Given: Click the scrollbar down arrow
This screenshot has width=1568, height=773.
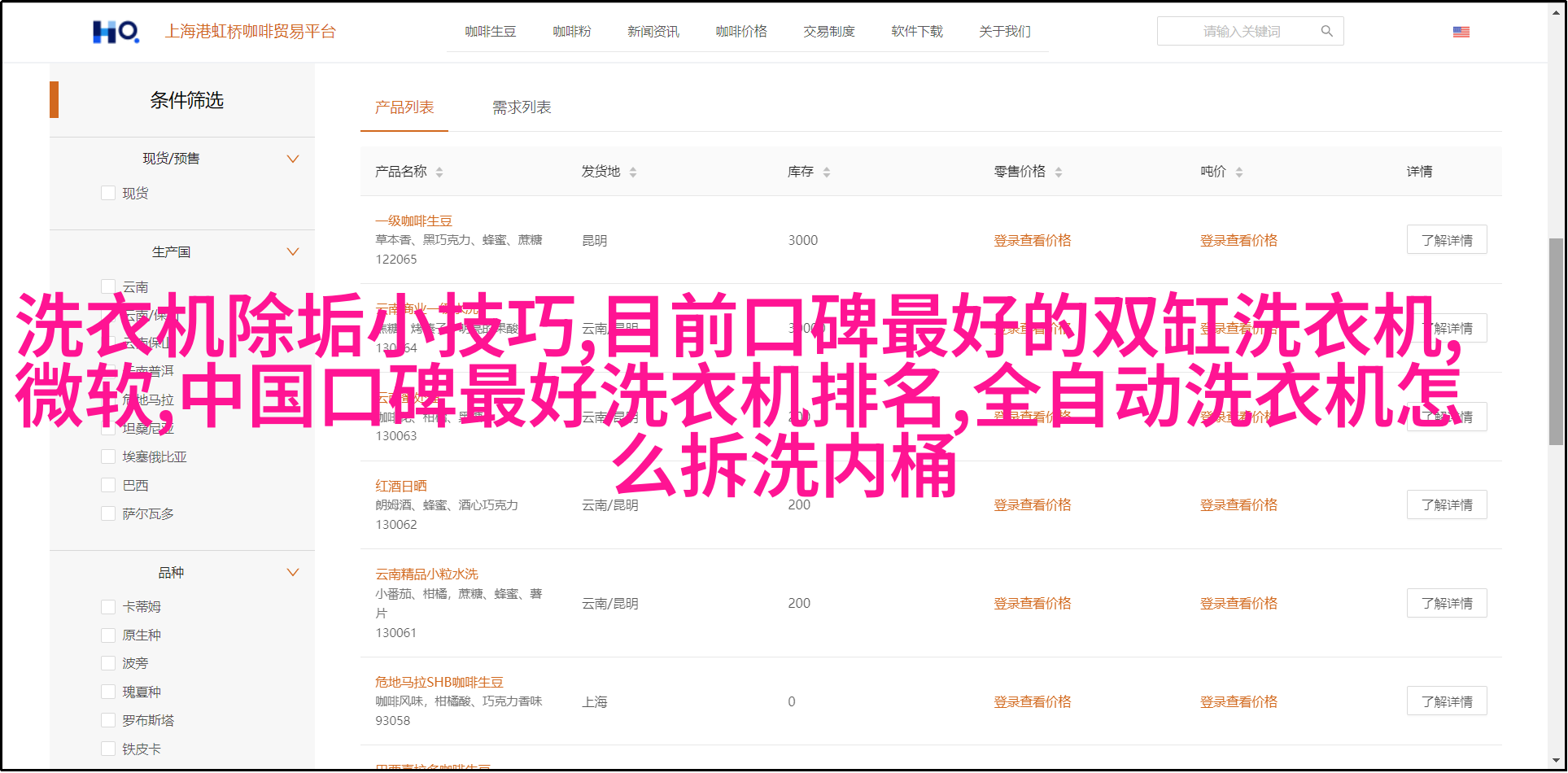Looking at the screenshot, I should click(1556, 762).
